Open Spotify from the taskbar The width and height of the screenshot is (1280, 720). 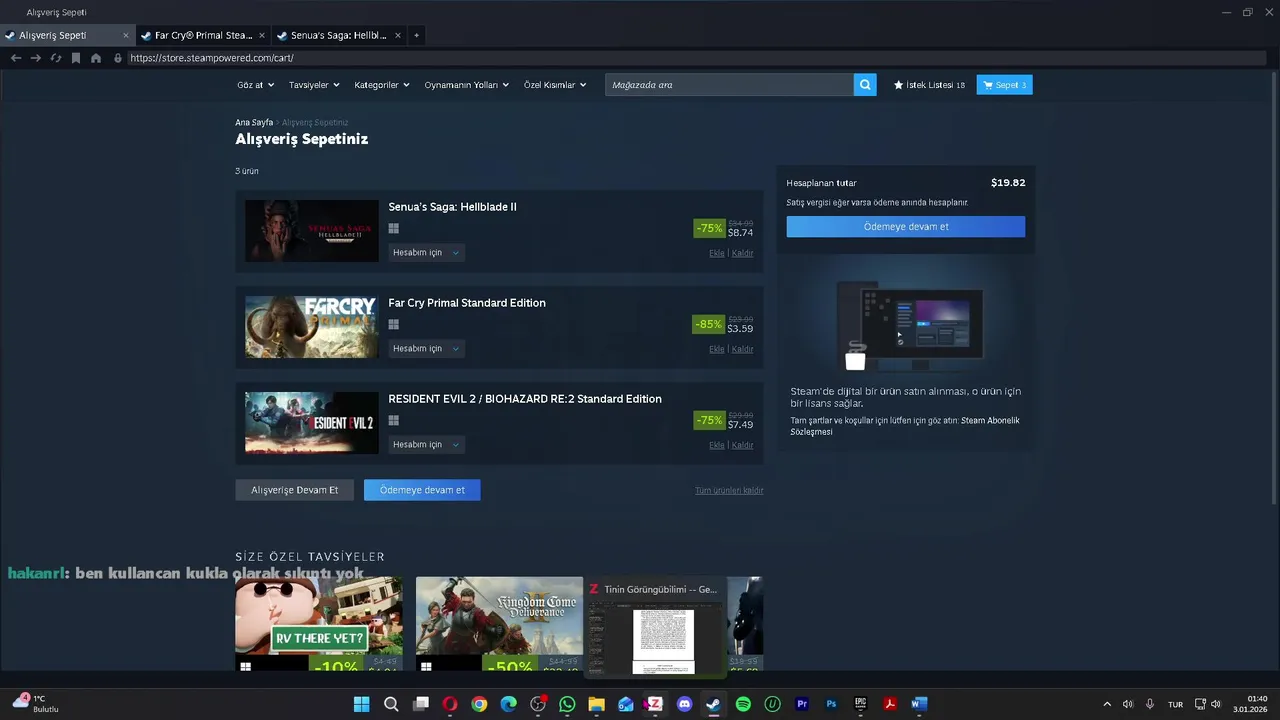coord(743,704)
